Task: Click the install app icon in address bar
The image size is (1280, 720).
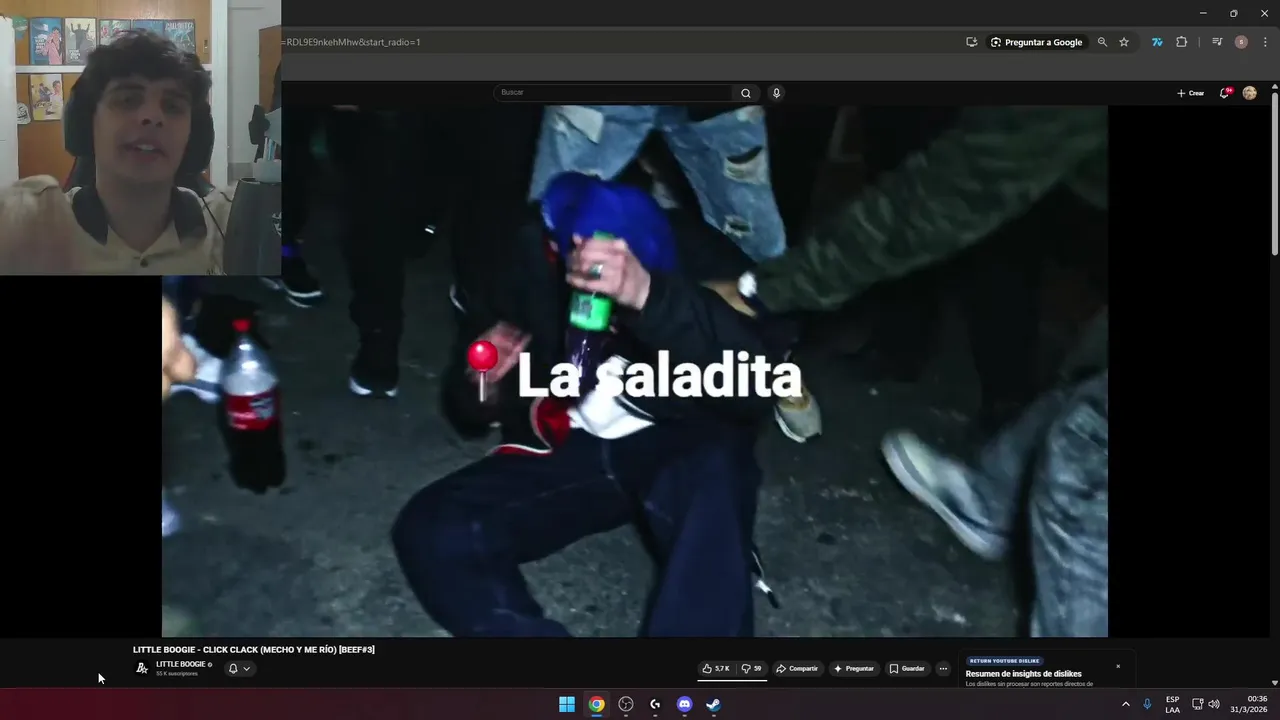Action: coord(971,42)
